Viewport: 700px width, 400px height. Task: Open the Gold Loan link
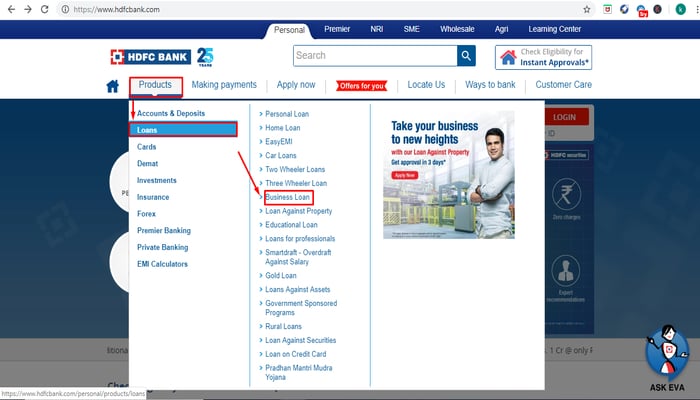(x=281, y=275)
